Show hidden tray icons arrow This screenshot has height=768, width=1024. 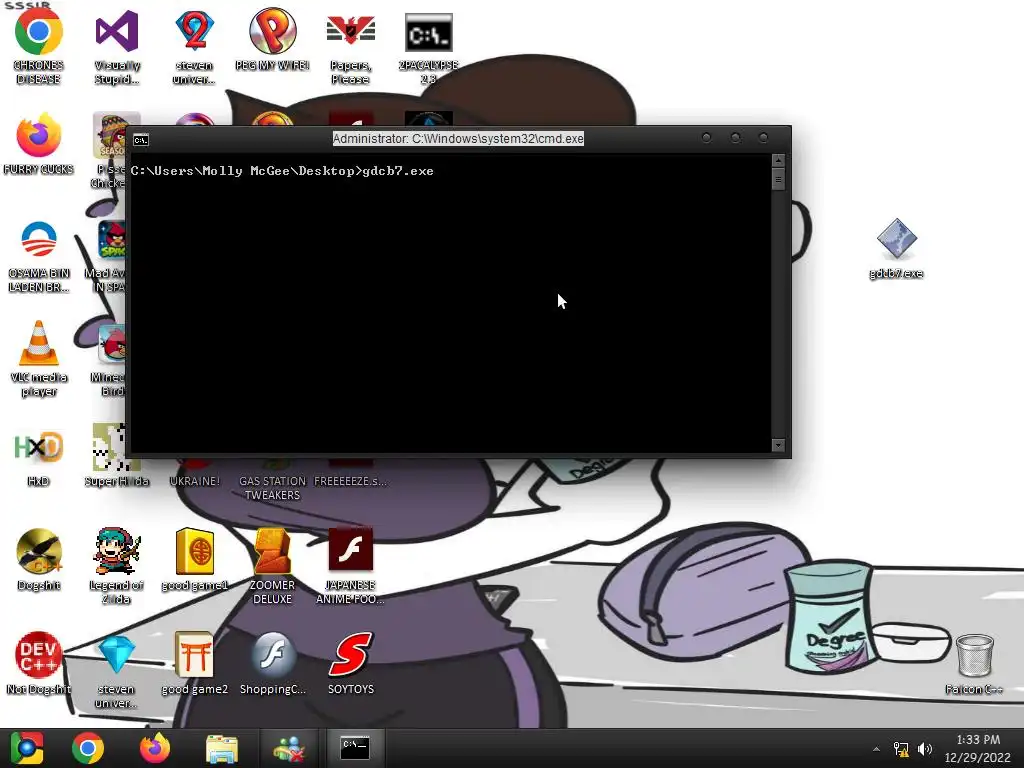click(x=876, y=749)
